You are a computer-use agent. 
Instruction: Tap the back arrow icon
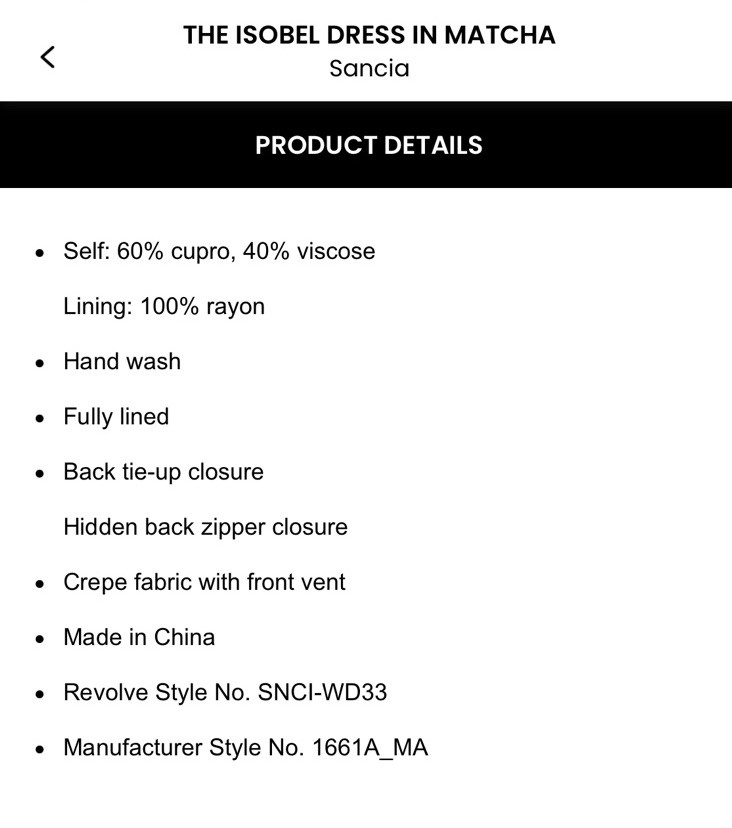click(47, 57)
